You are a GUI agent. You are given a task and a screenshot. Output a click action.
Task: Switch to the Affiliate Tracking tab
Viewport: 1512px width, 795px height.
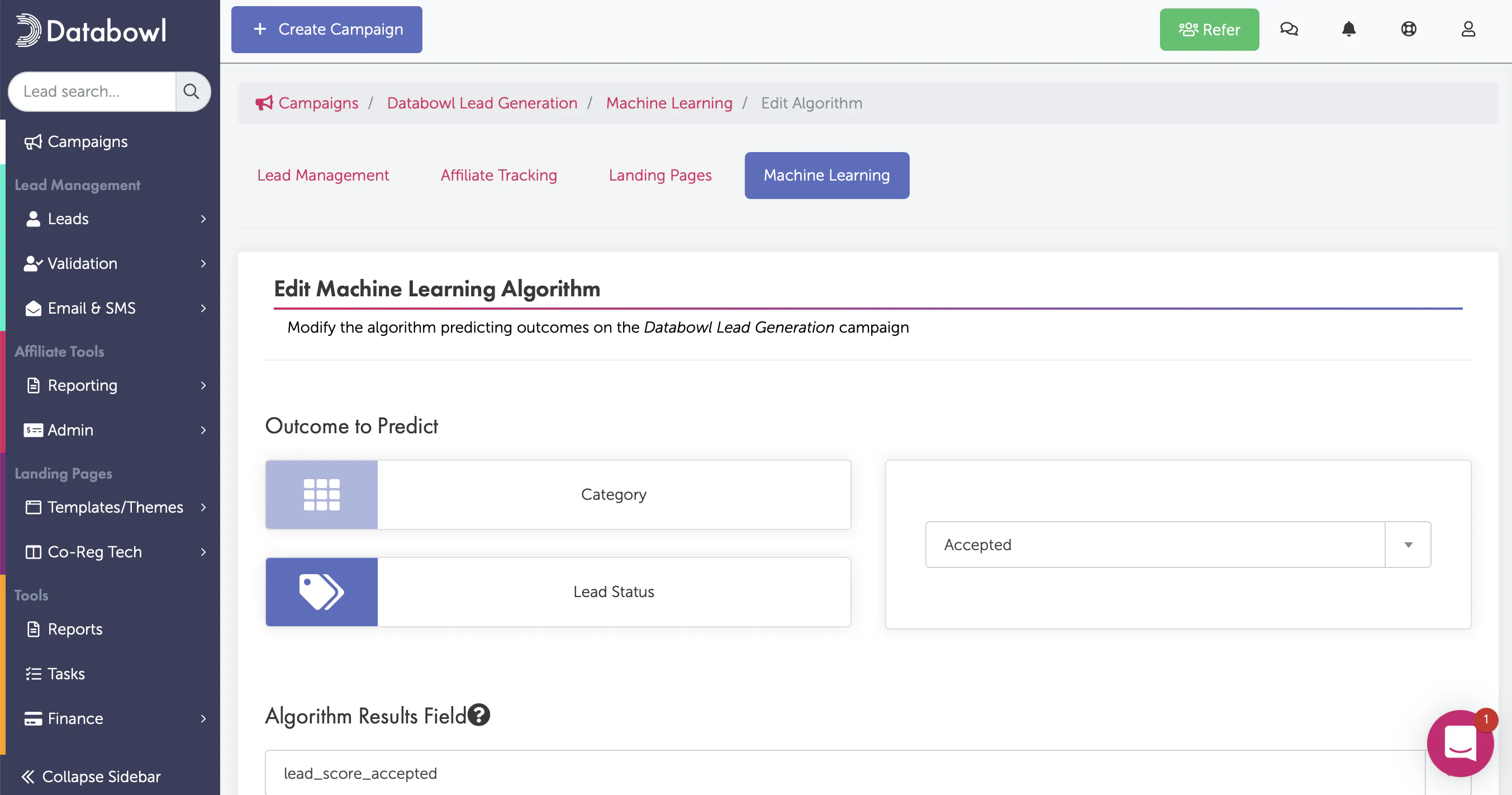[x=499, y=175]
